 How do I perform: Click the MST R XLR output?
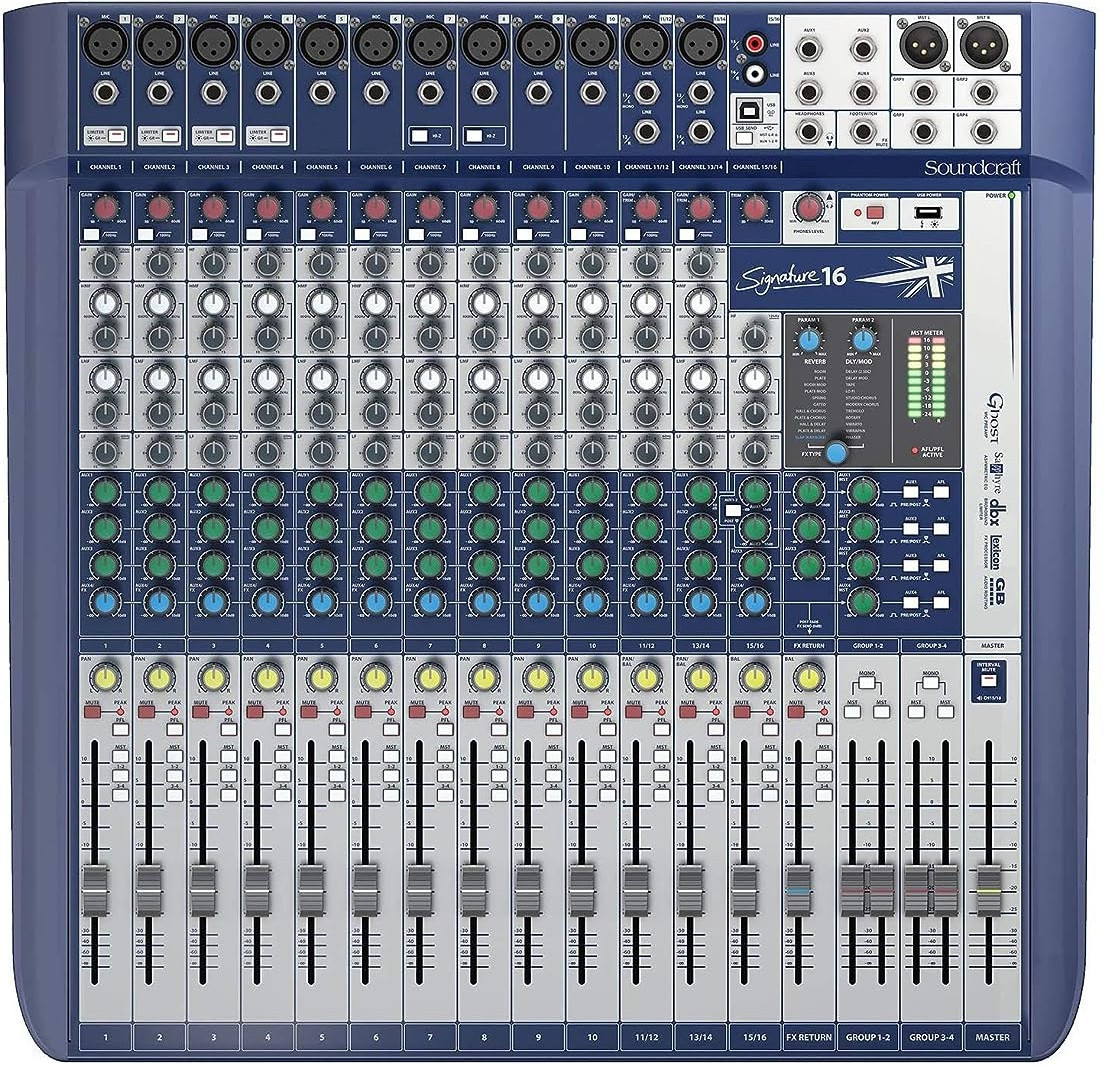click(x=983, y=43)
